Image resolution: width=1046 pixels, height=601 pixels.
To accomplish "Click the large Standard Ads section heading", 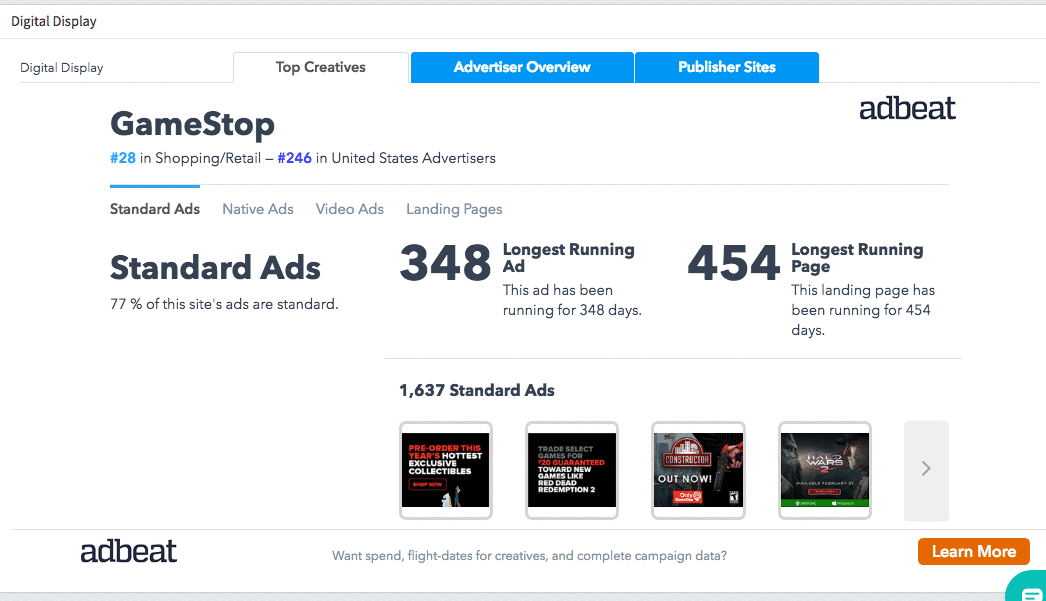I will (215, 267).
